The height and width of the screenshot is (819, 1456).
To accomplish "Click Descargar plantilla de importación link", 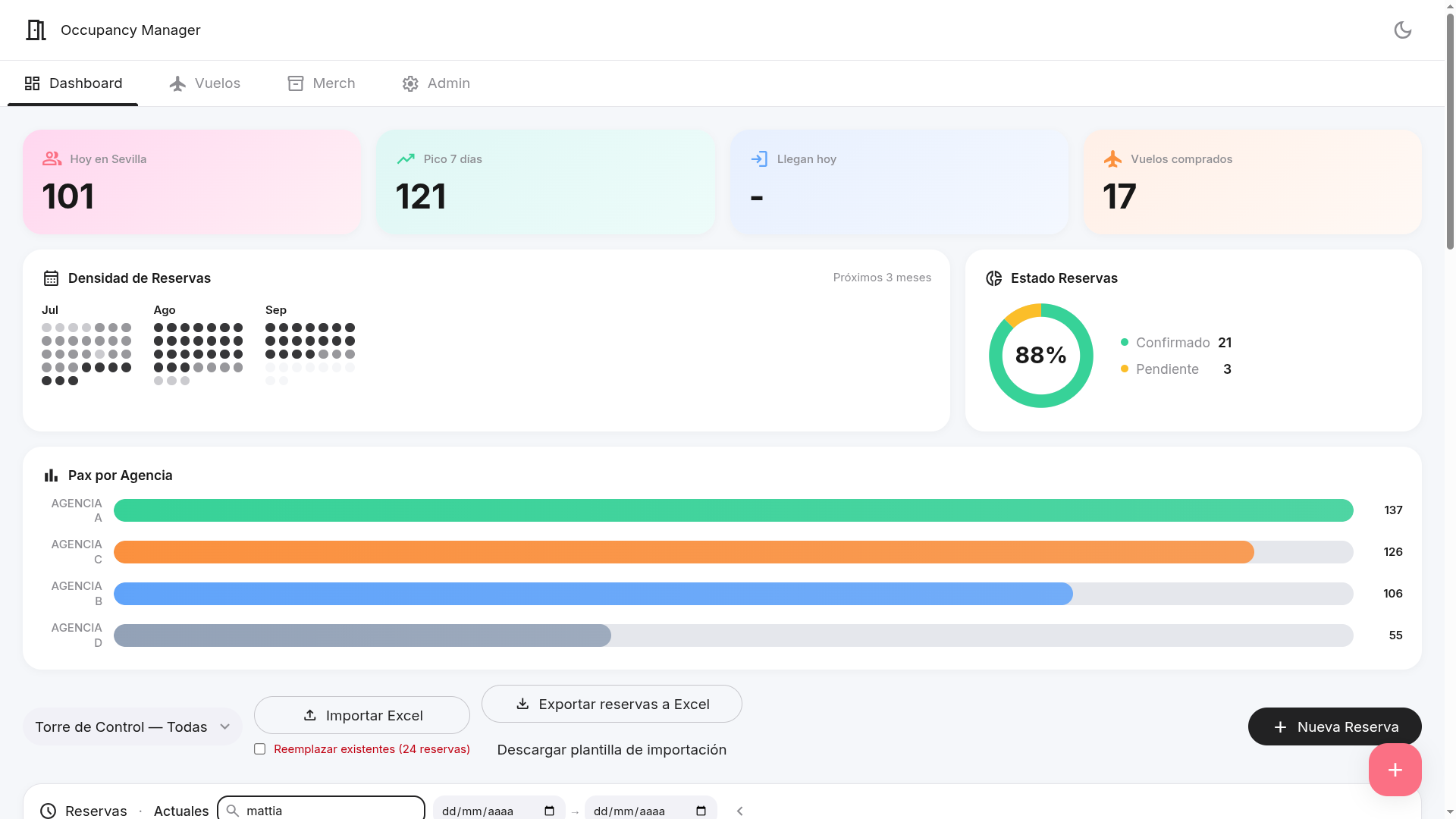I will [x=612, y=749].
